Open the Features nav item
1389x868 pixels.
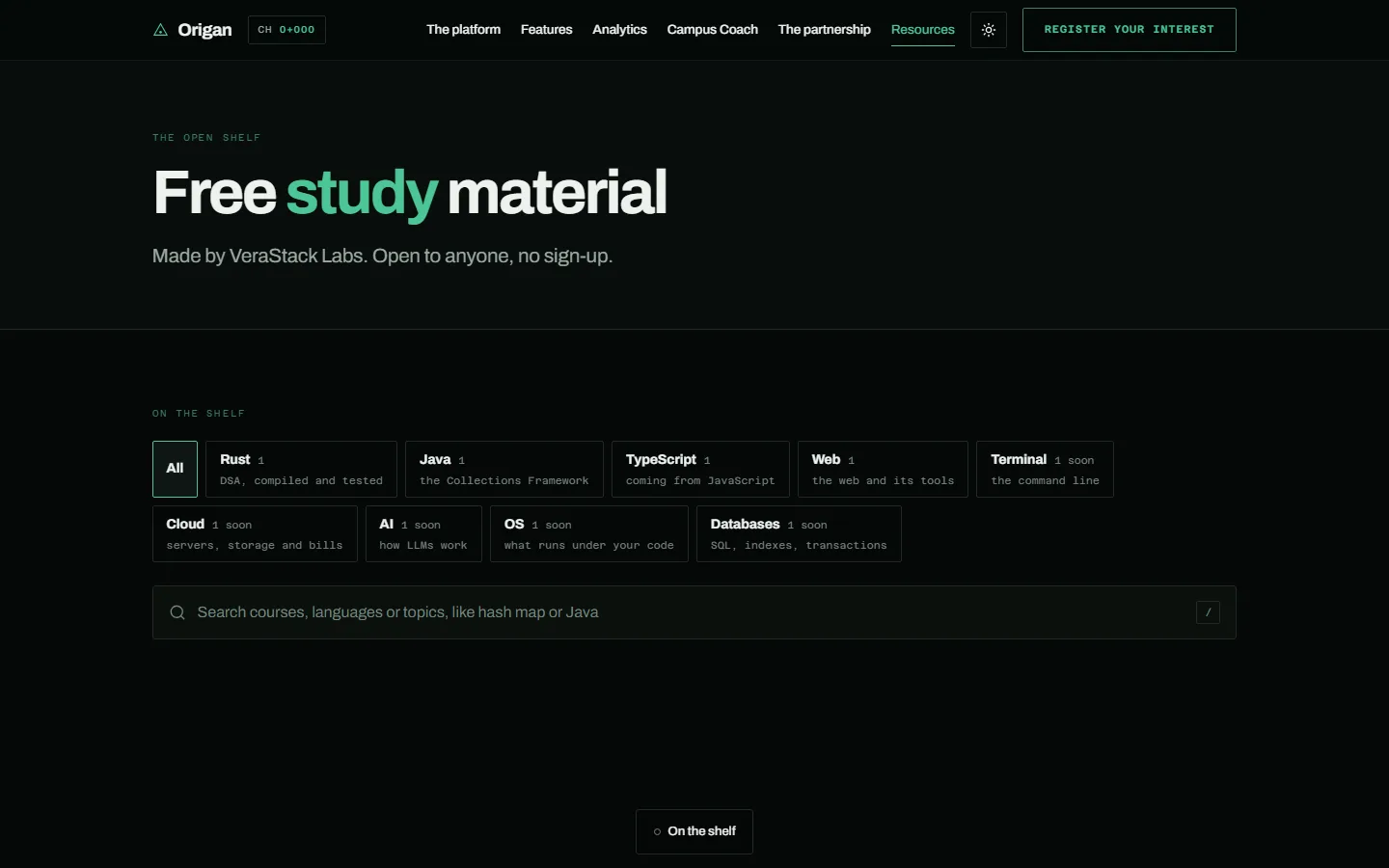point(547,30)
